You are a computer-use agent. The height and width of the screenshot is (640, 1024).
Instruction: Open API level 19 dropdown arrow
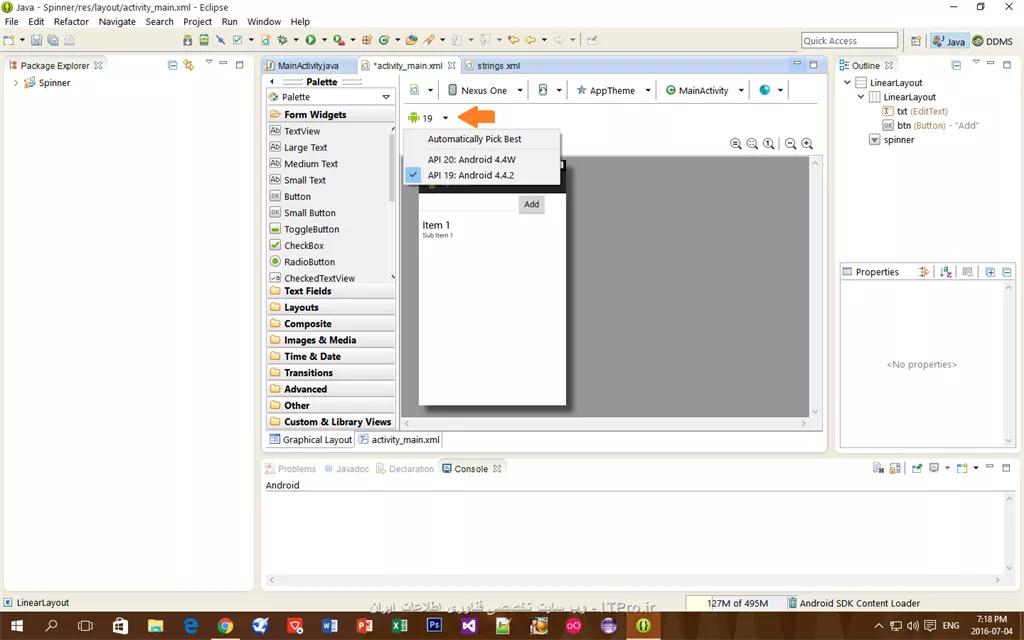point(445,118)
